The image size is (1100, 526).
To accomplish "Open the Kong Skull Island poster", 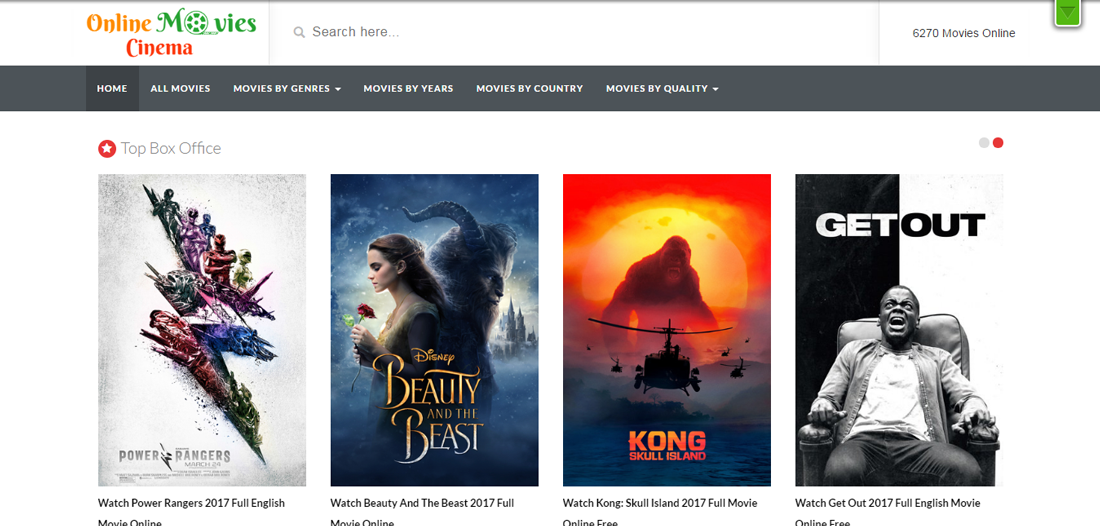I will tap(666, 330).
